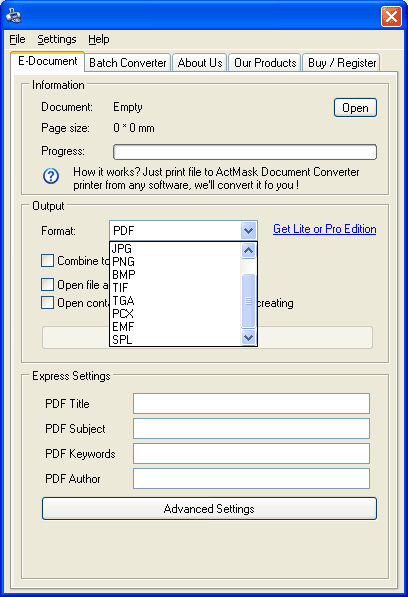The image size is (408, 597).
Task: Pick EMF from the format list
Action: [175, 327]
